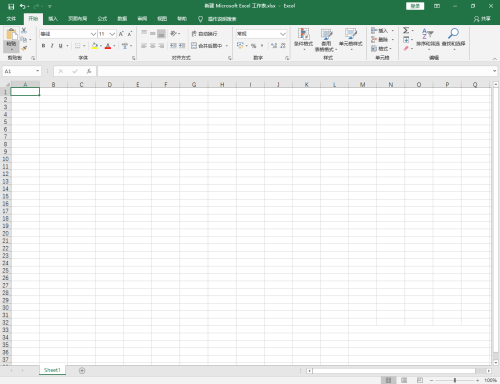Click the Share button
The image size is (500, 384).
[x=482, y=19]
